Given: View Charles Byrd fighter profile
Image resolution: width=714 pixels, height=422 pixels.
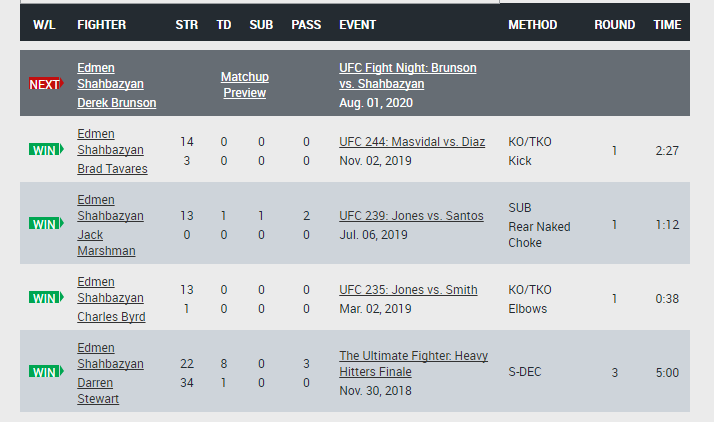Looking at the screenshot, I should (111, 317).
